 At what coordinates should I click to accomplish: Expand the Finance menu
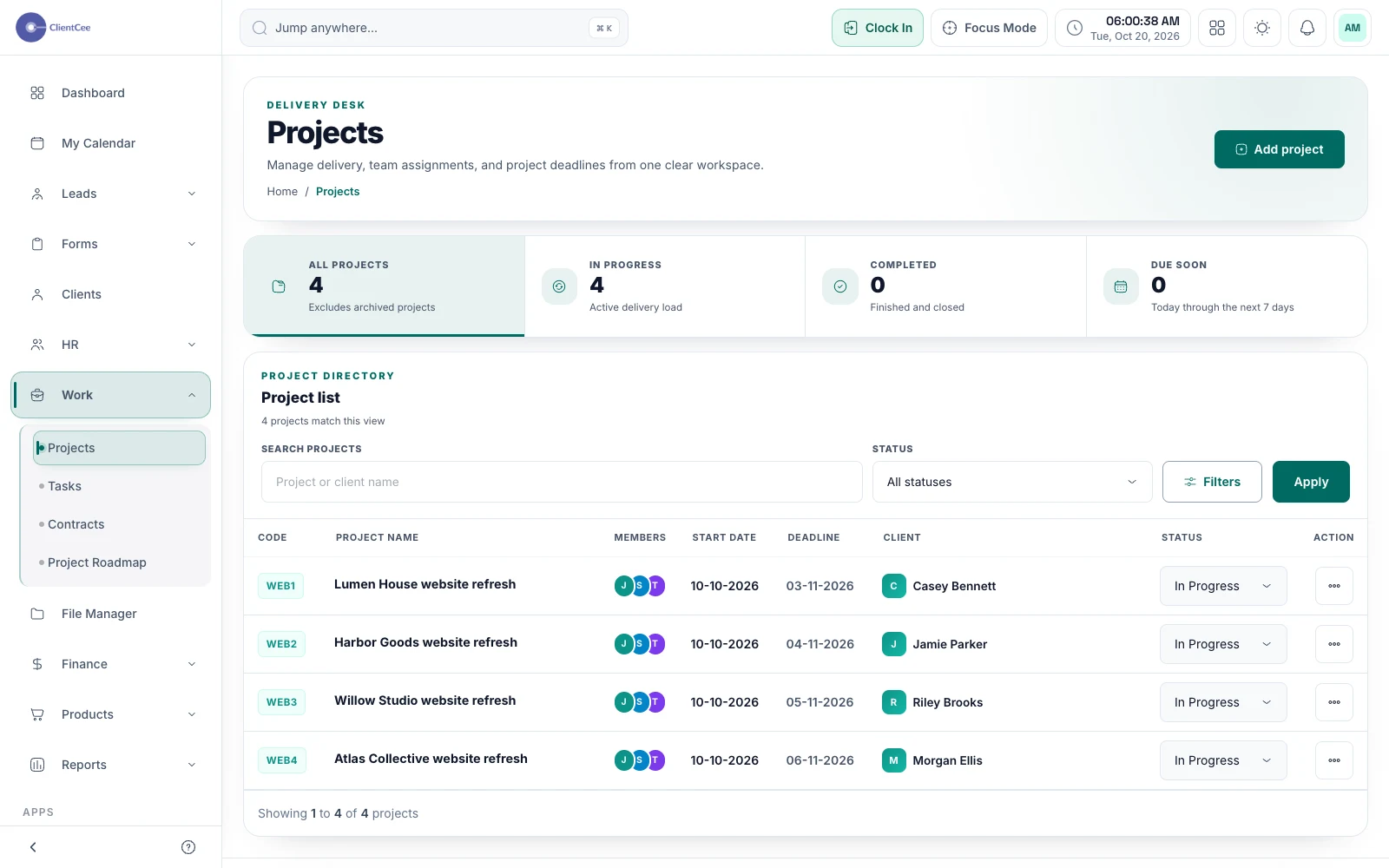point(111,664)
